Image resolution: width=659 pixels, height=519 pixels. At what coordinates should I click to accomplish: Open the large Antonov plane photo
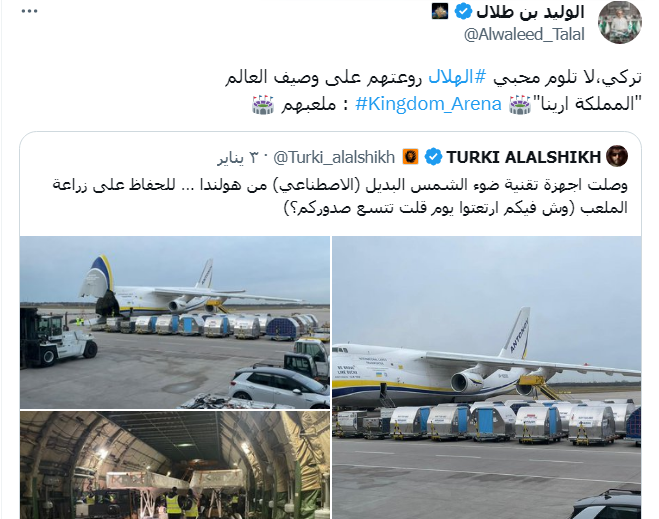[x=487, y=377]
